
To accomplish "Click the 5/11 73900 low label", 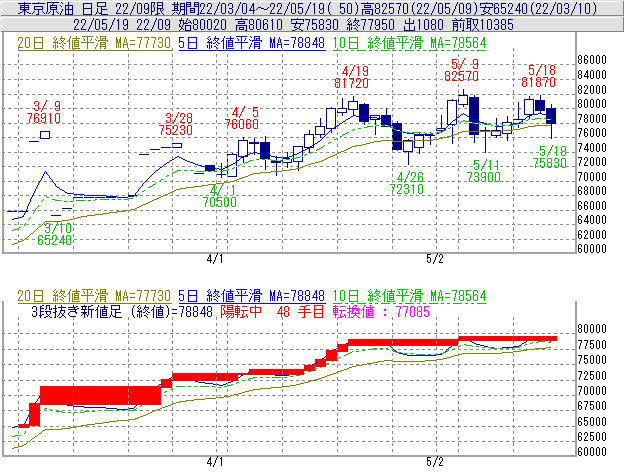I will (x=484, y=171).
